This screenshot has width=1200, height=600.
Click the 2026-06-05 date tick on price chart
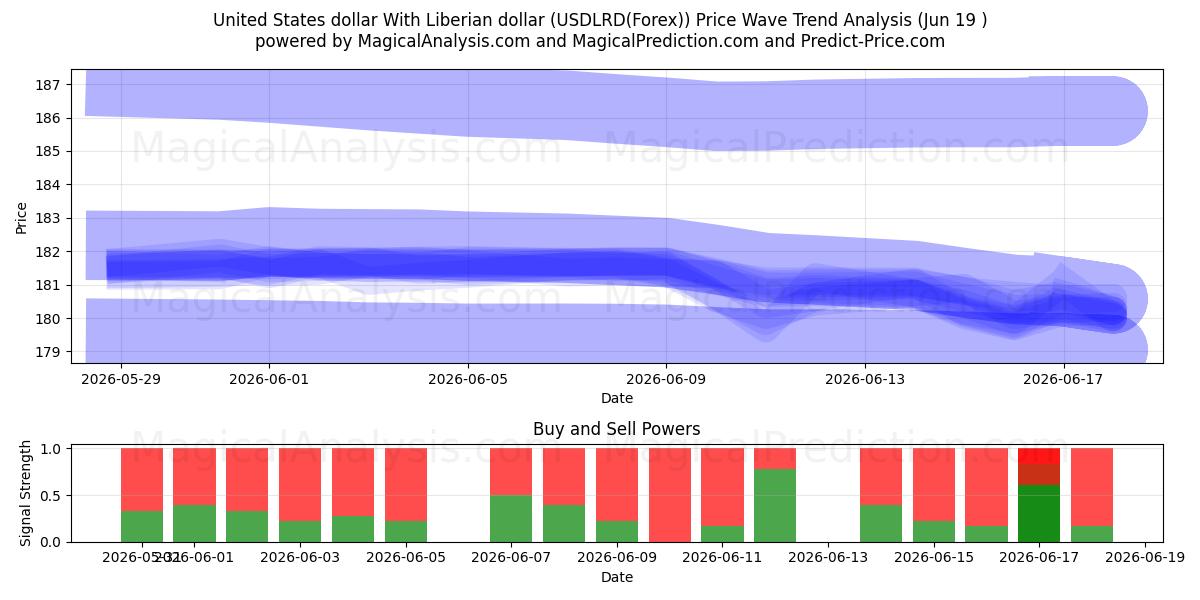point(468,379)
